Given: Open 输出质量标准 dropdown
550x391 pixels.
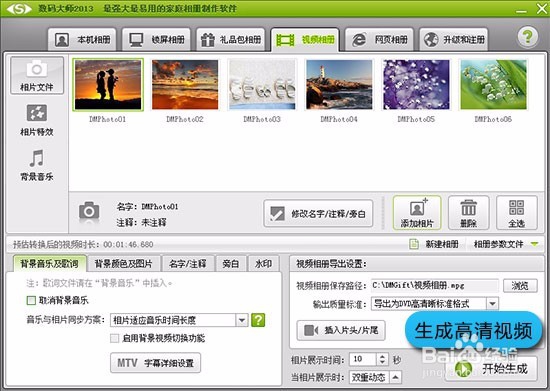Looking at the screenshot, I should (435, 303).
